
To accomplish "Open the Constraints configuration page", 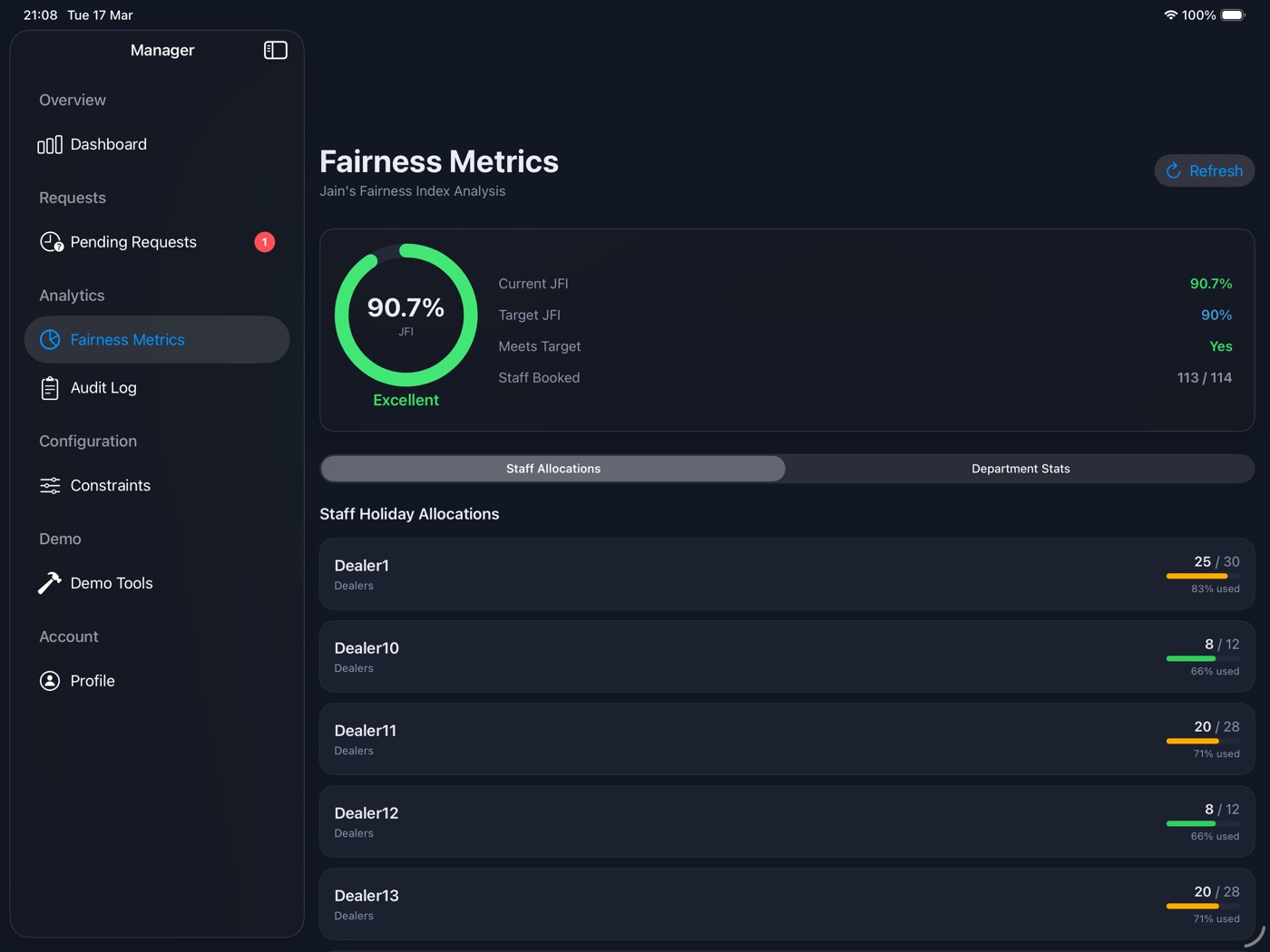I will coord(157,485).
